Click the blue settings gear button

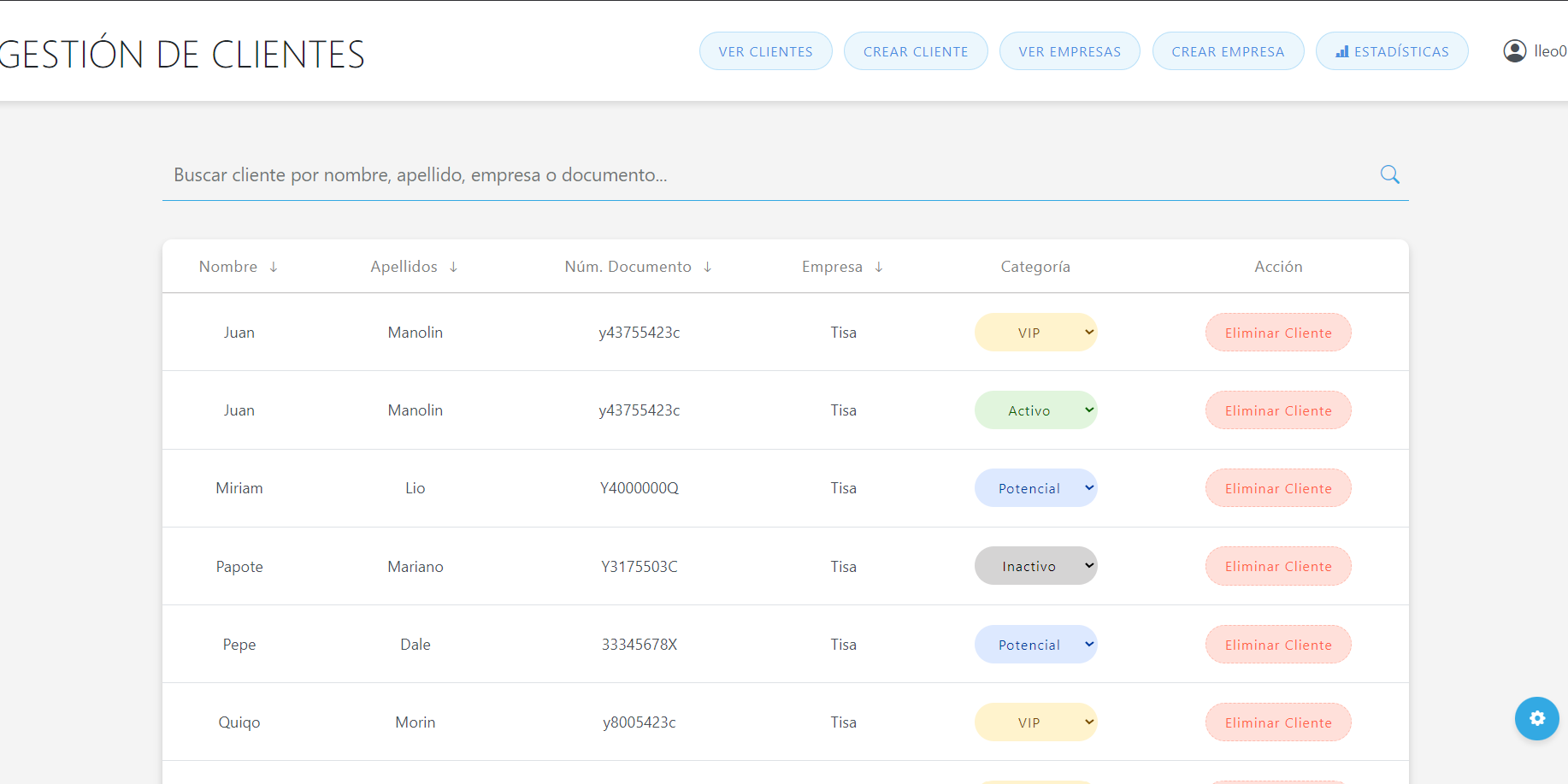[1536, 718]
